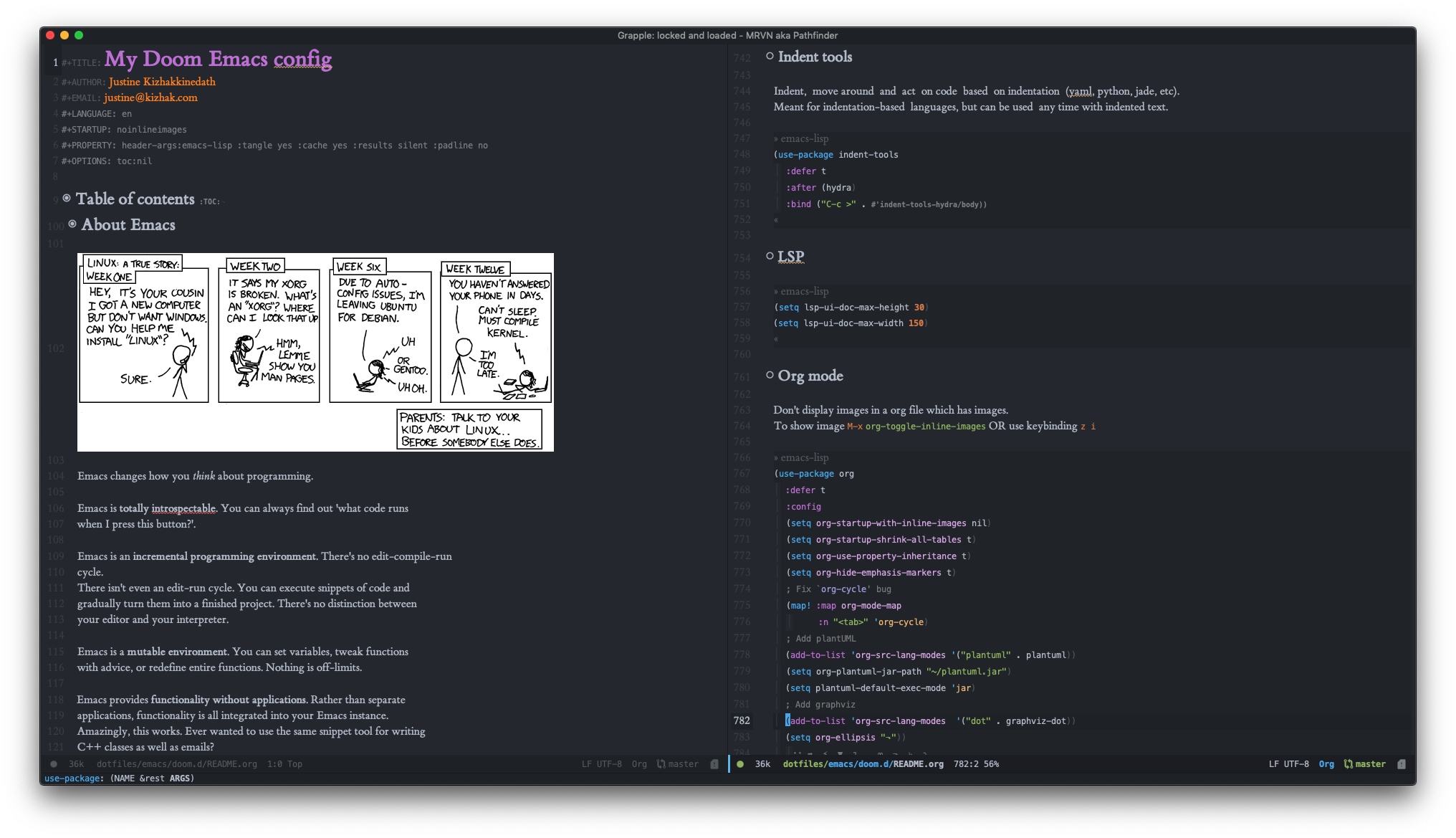The width and height of the screenshot is (1456, 838).
Task: Click the git branch icon in left modeline
Action: pyautogui.click(x=661, y=764)
